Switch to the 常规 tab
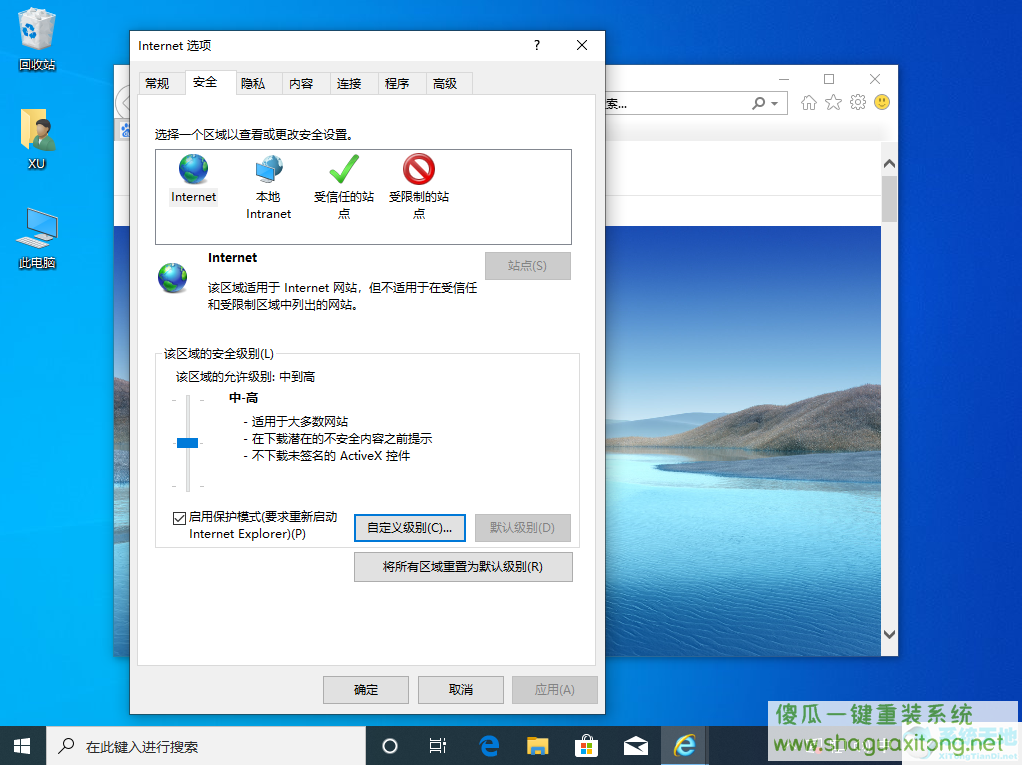The height and width of the screenshot is (765, 1022). [x=157, y=83]
